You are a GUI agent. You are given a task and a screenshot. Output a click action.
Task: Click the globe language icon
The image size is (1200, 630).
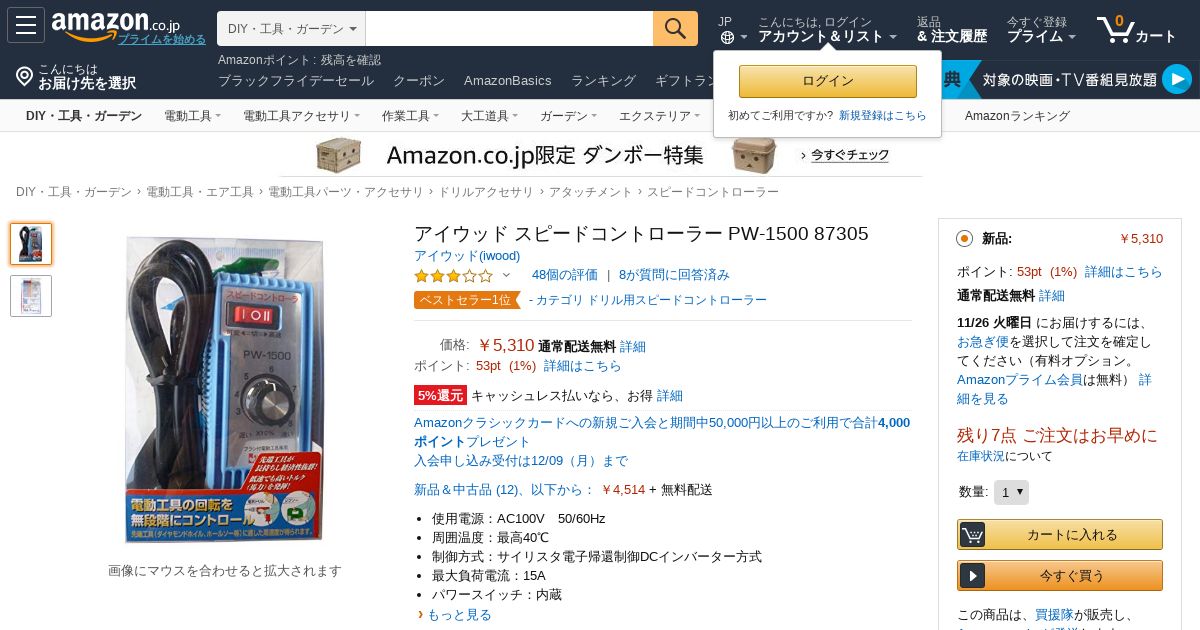pos(727,37)
